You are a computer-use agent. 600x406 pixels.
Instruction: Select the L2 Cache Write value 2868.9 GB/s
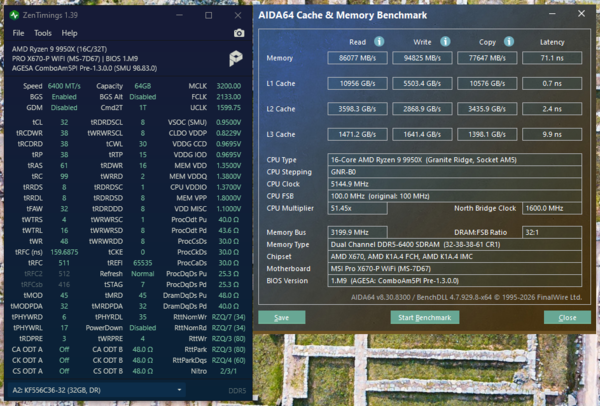point(422,109)
